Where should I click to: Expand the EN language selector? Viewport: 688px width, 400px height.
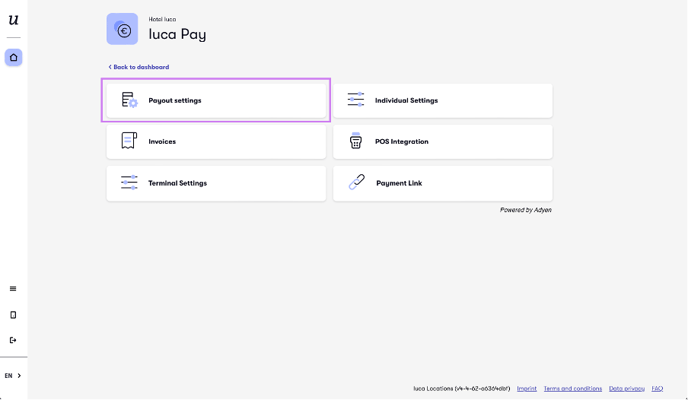tap(13, 375)
